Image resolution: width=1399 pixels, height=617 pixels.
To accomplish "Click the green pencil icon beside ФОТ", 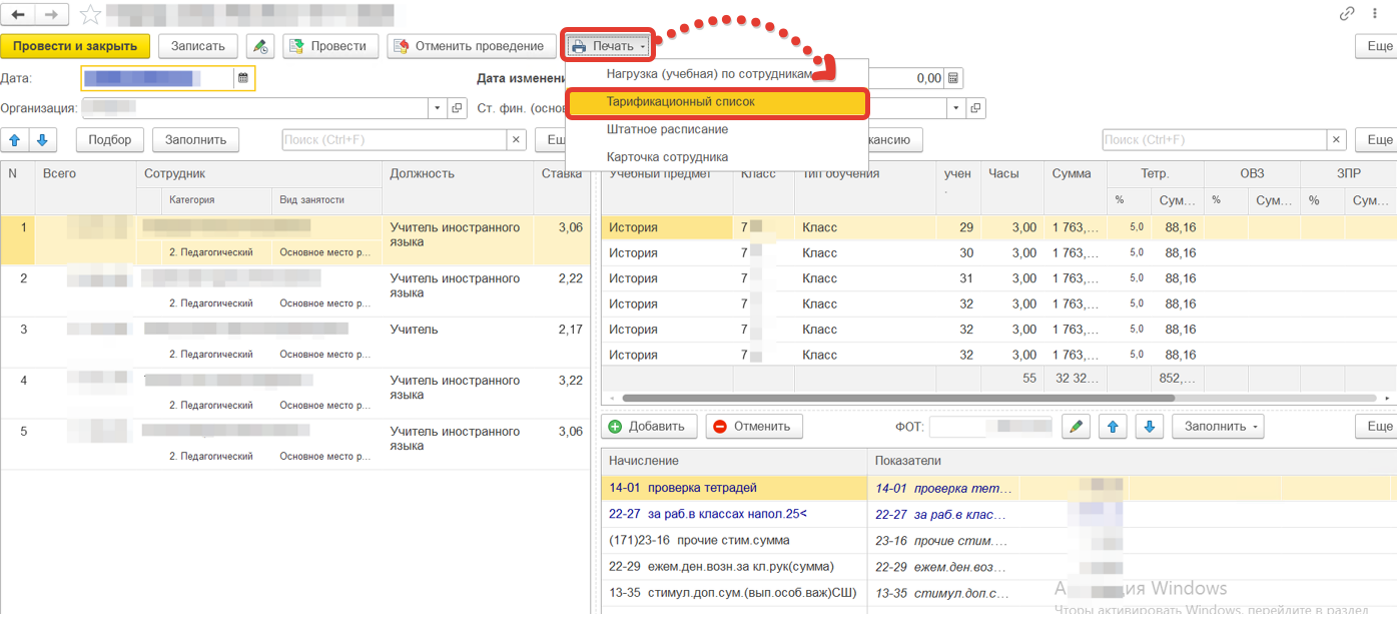I will click(1075, 427).
